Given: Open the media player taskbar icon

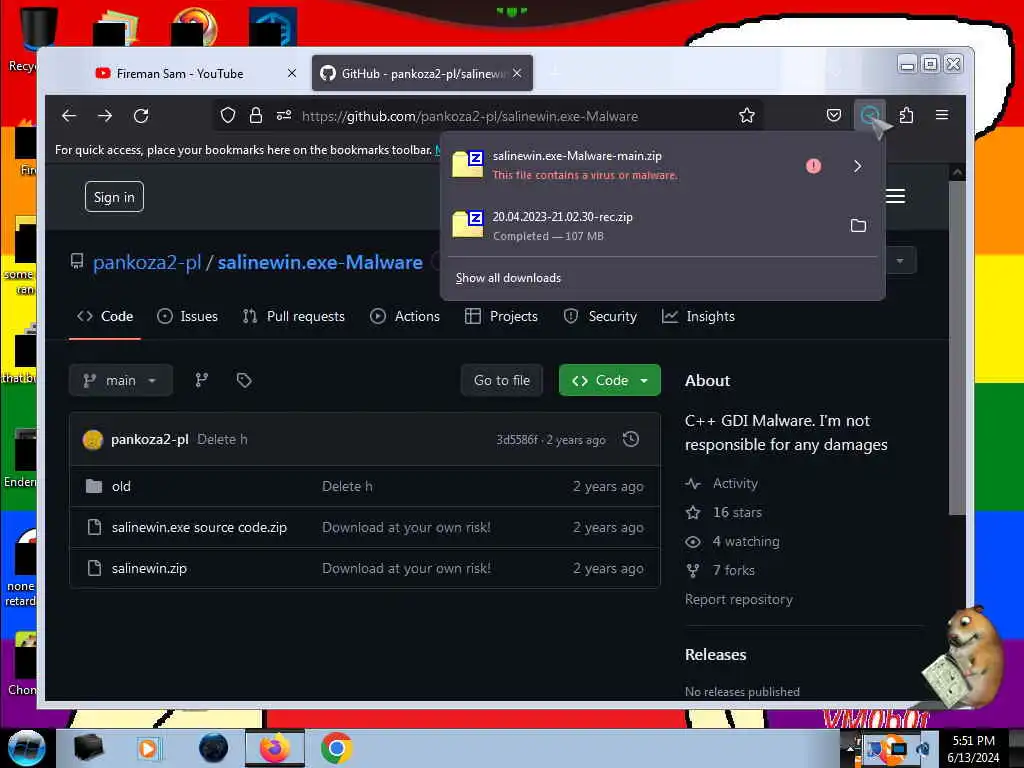Looking at the screenshot, I should [x=148, y=748].
